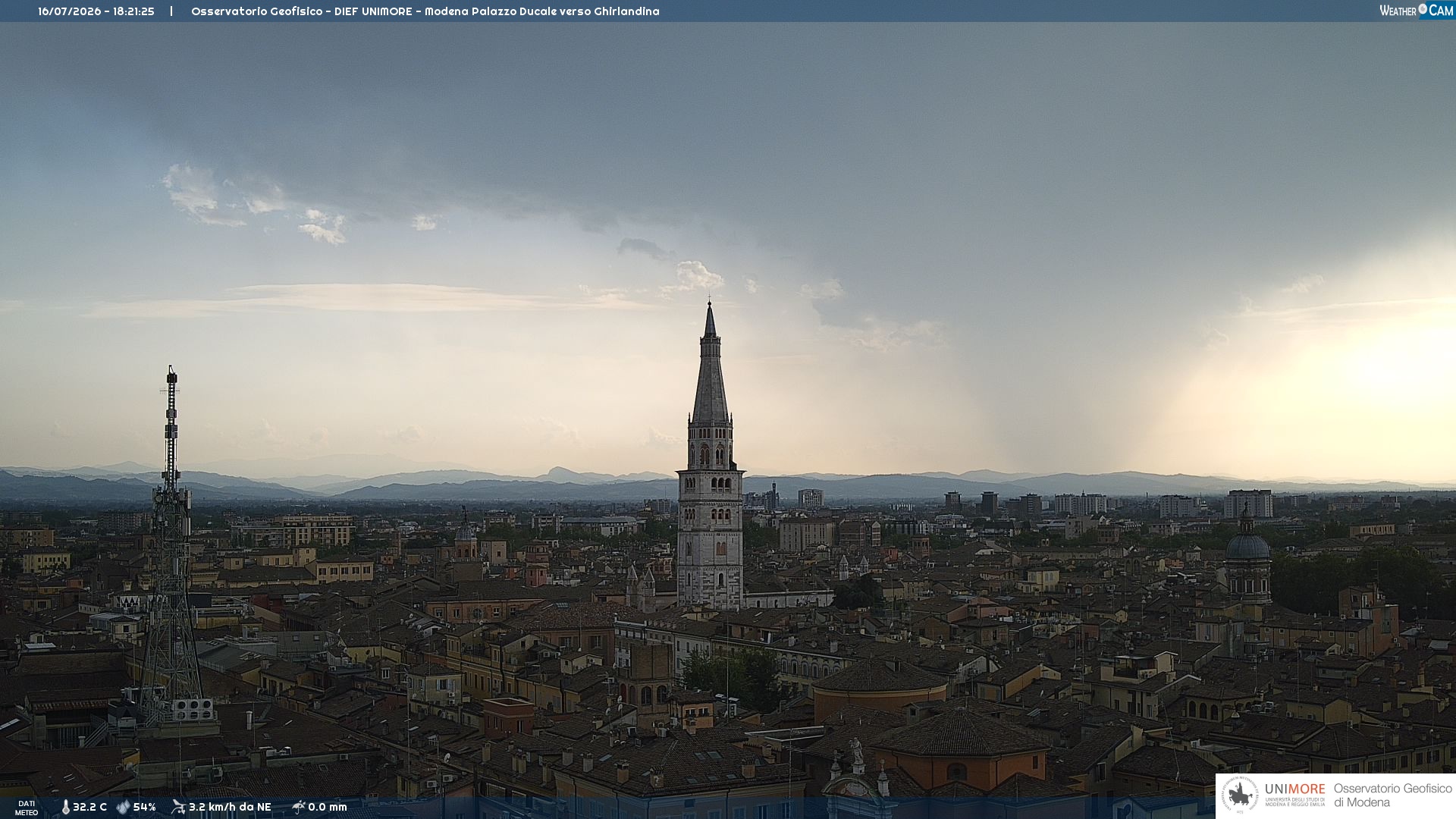Click the 3.2 km/h da NE wind reading
This screenshot has width=1456, height=819.
pyautogui.click(x=230, y=807)
